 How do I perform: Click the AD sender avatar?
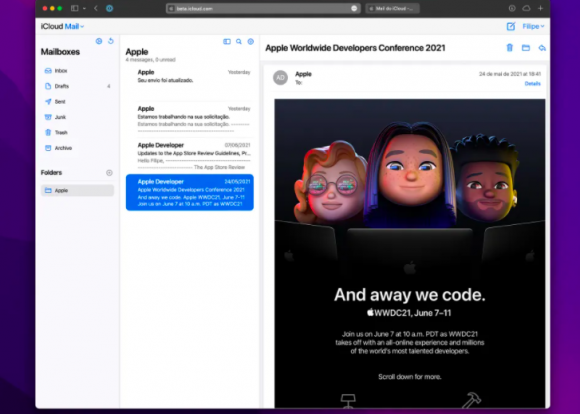tap(280, 78)
